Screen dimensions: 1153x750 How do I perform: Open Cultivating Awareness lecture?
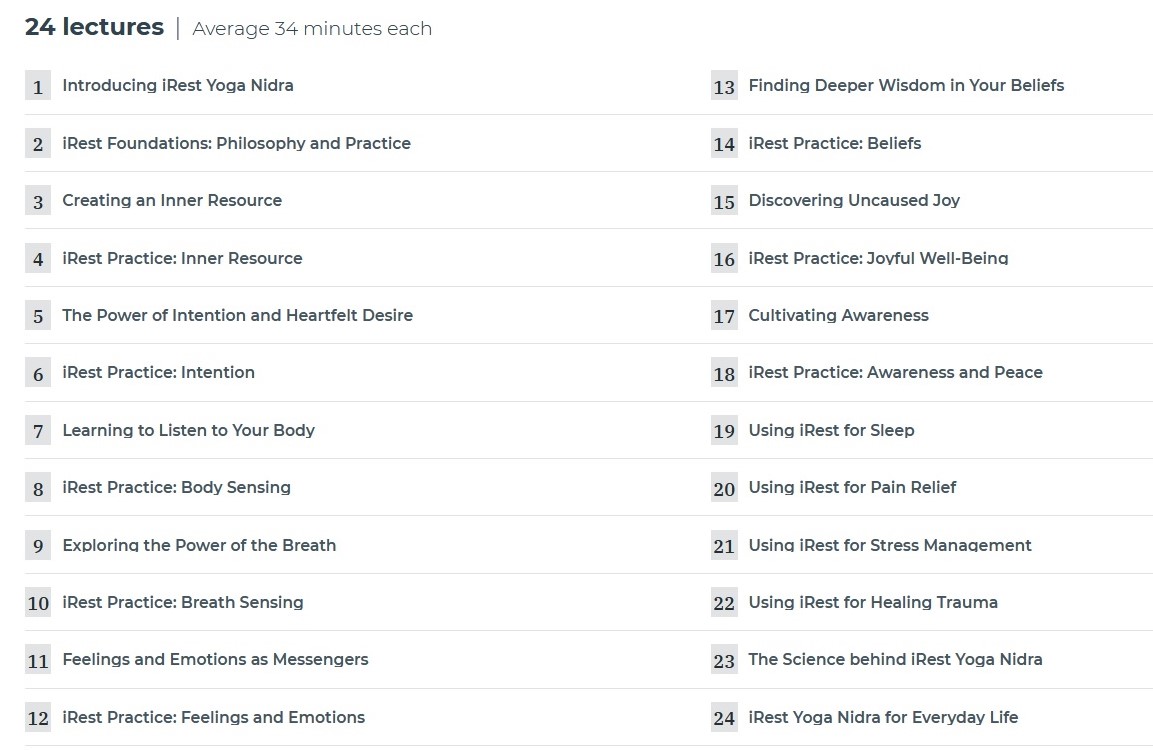pyautogui.click(x=838, y=315)
